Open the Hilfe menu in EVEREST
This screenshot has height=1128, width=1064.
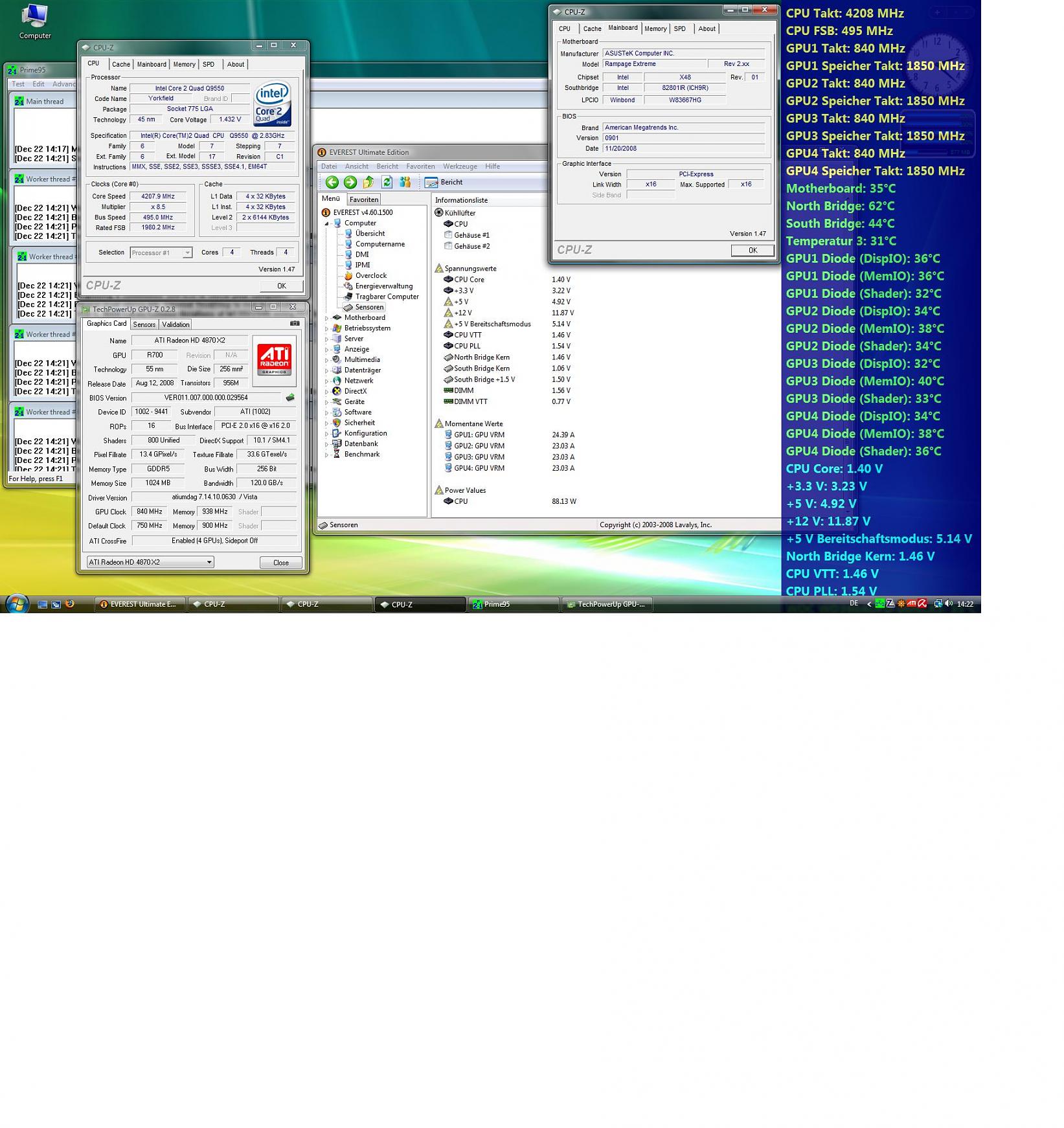tap(492, 166)
